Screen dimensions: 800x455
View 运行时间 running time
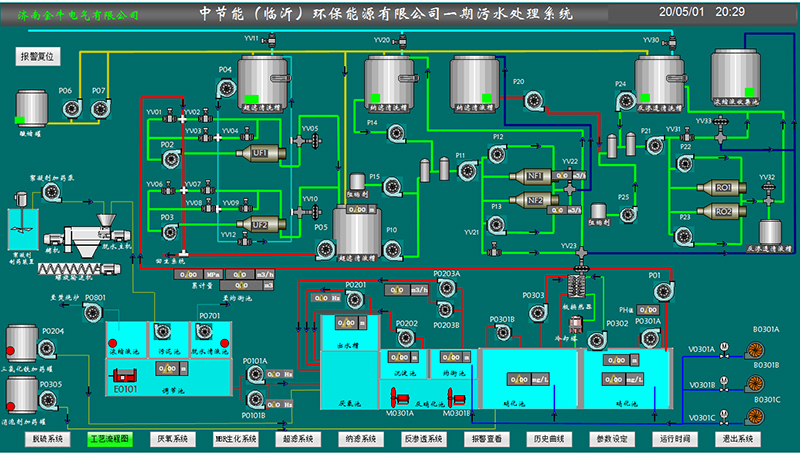pos(674,439)
